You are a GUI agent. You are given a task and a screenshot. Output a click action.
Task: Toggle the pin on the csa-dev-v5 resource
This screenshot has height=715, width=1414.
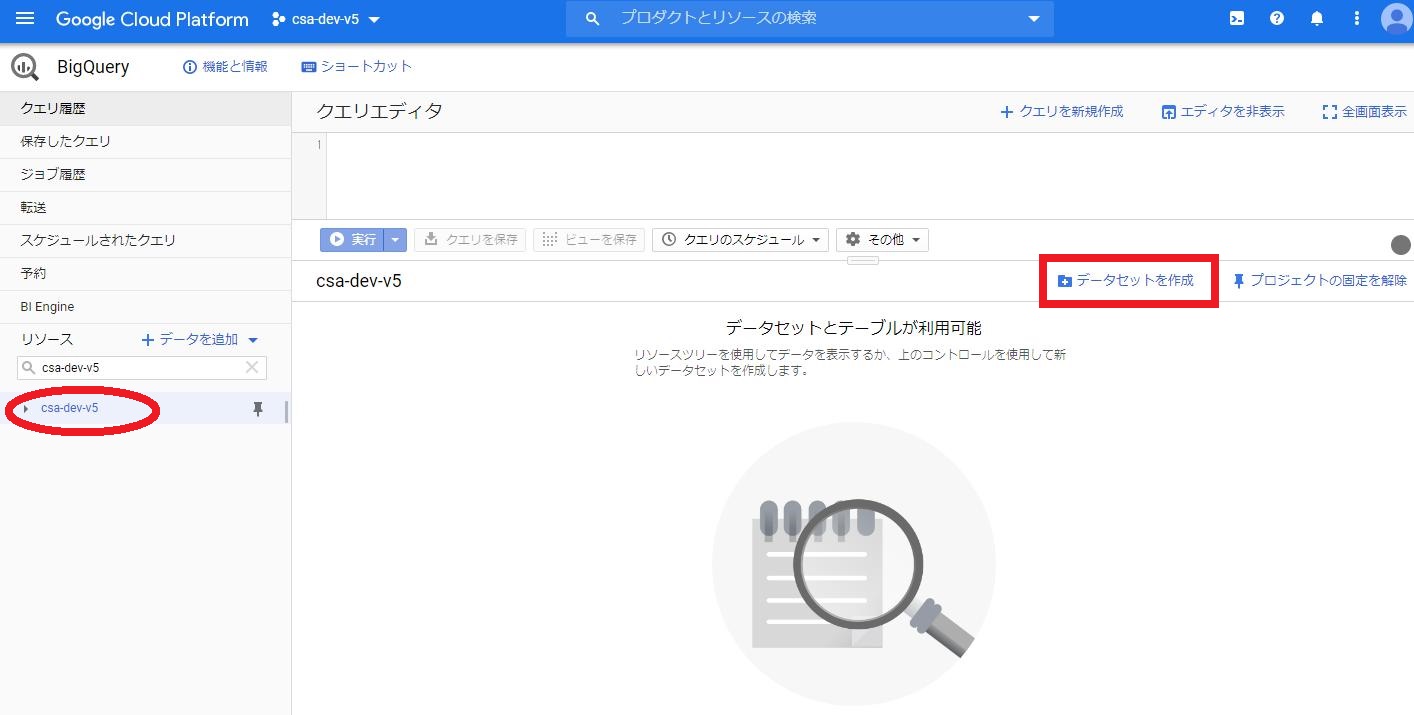[x=258, y=409]
